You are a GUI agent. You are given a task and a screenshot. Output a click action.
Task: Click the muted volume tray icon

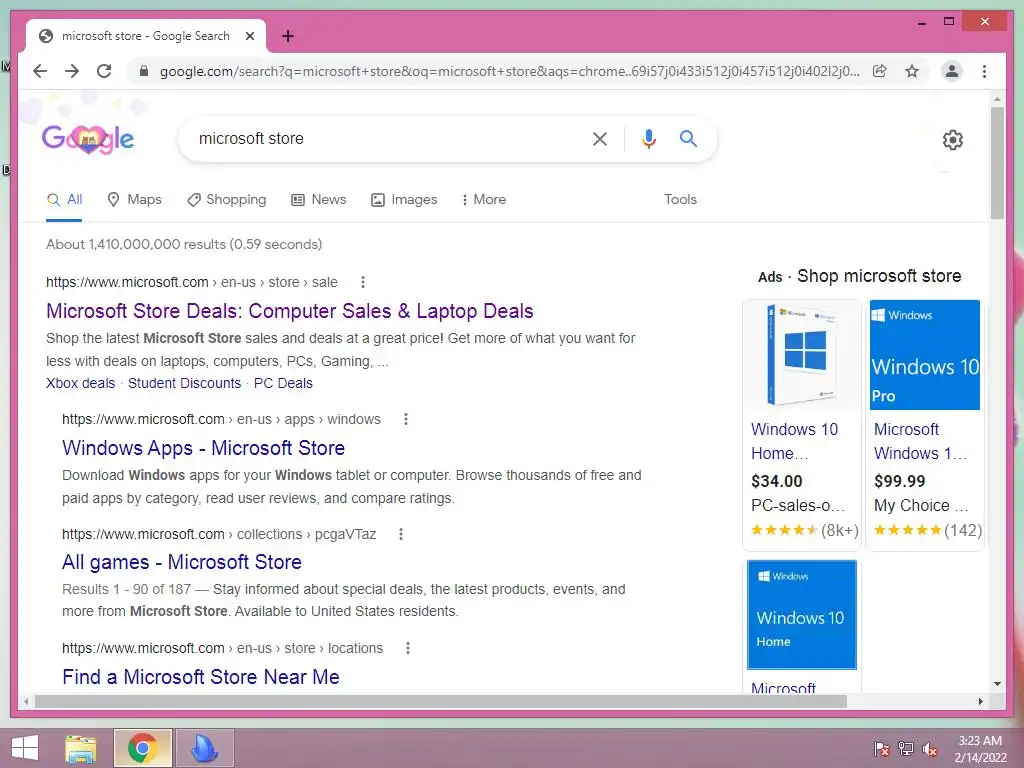click(930, 748)
